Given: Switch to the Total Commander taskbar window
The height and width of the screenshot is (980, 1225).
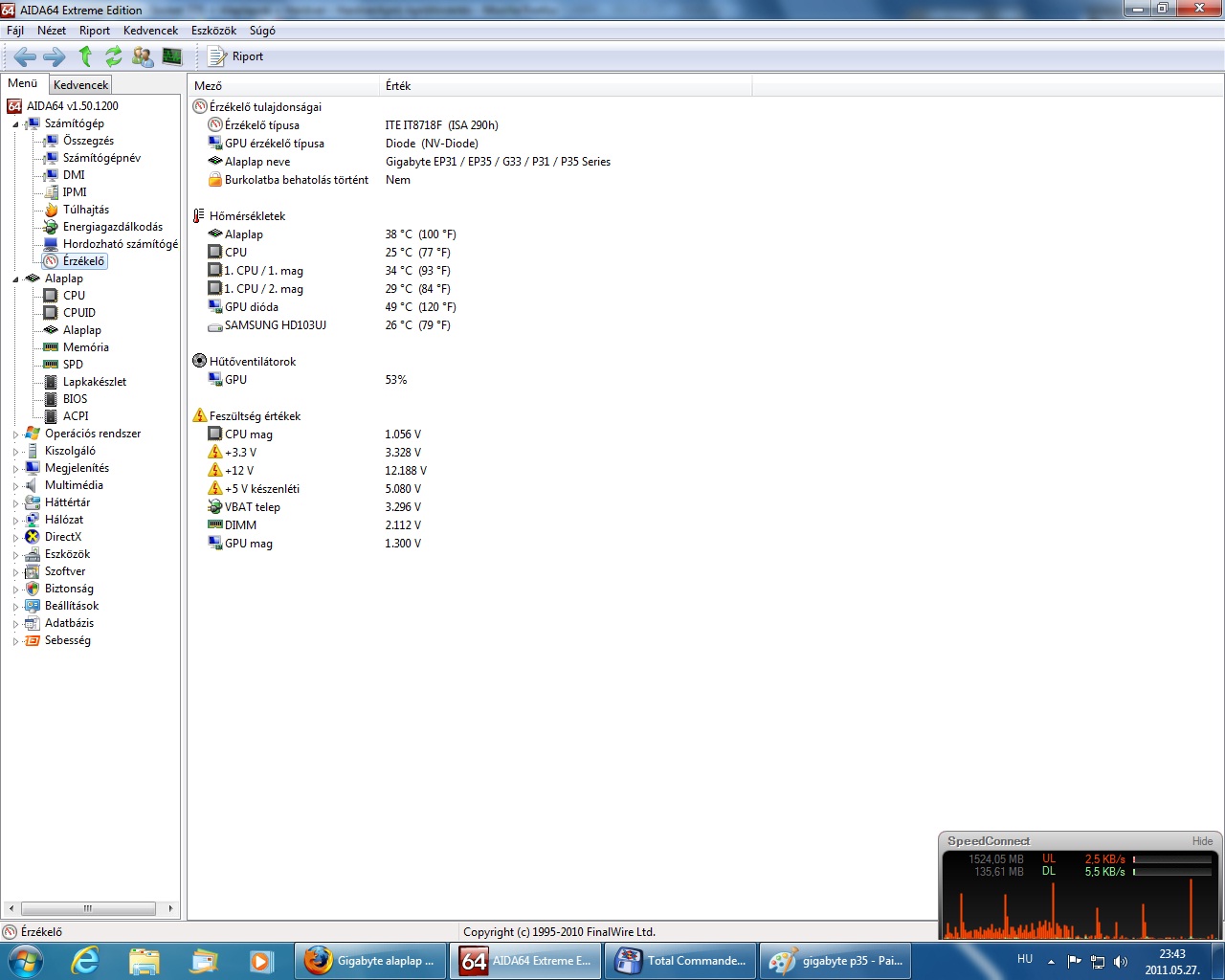Looking at the screenshot, I should (x=680, y=961).
